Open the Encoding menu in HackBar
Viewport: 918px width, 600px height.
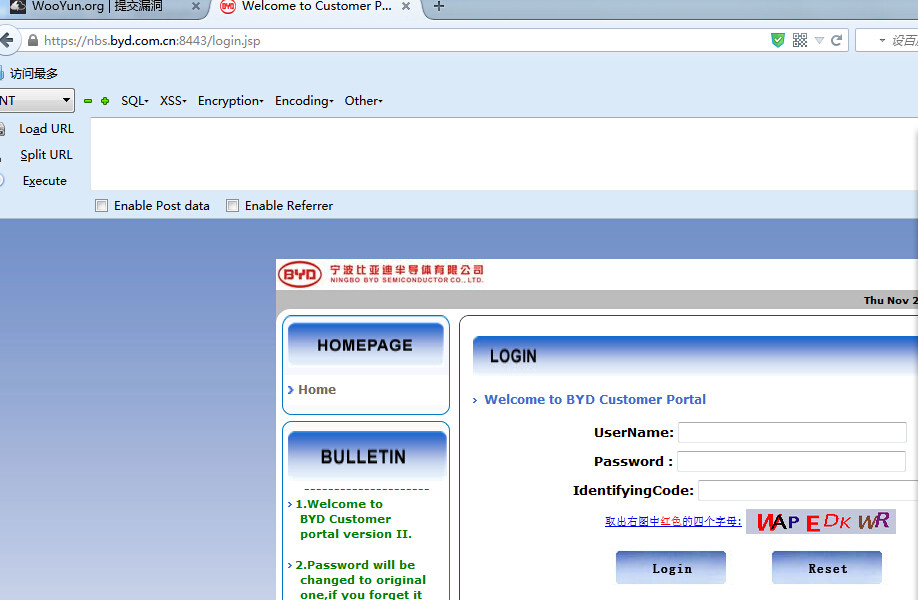click(304, 101)
